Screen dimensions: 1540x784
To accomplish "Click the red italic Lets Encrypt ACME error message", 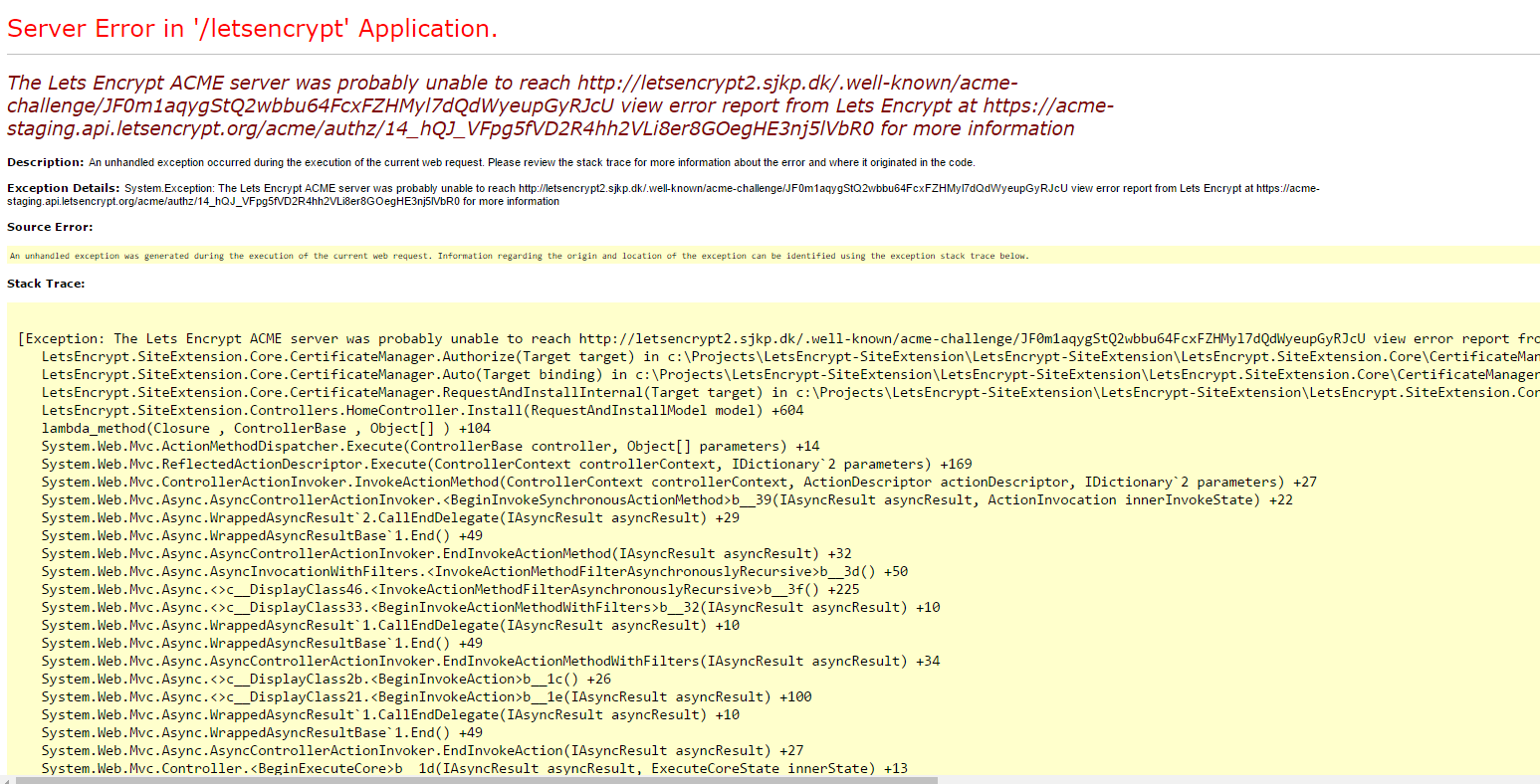I will click(560, 105).
